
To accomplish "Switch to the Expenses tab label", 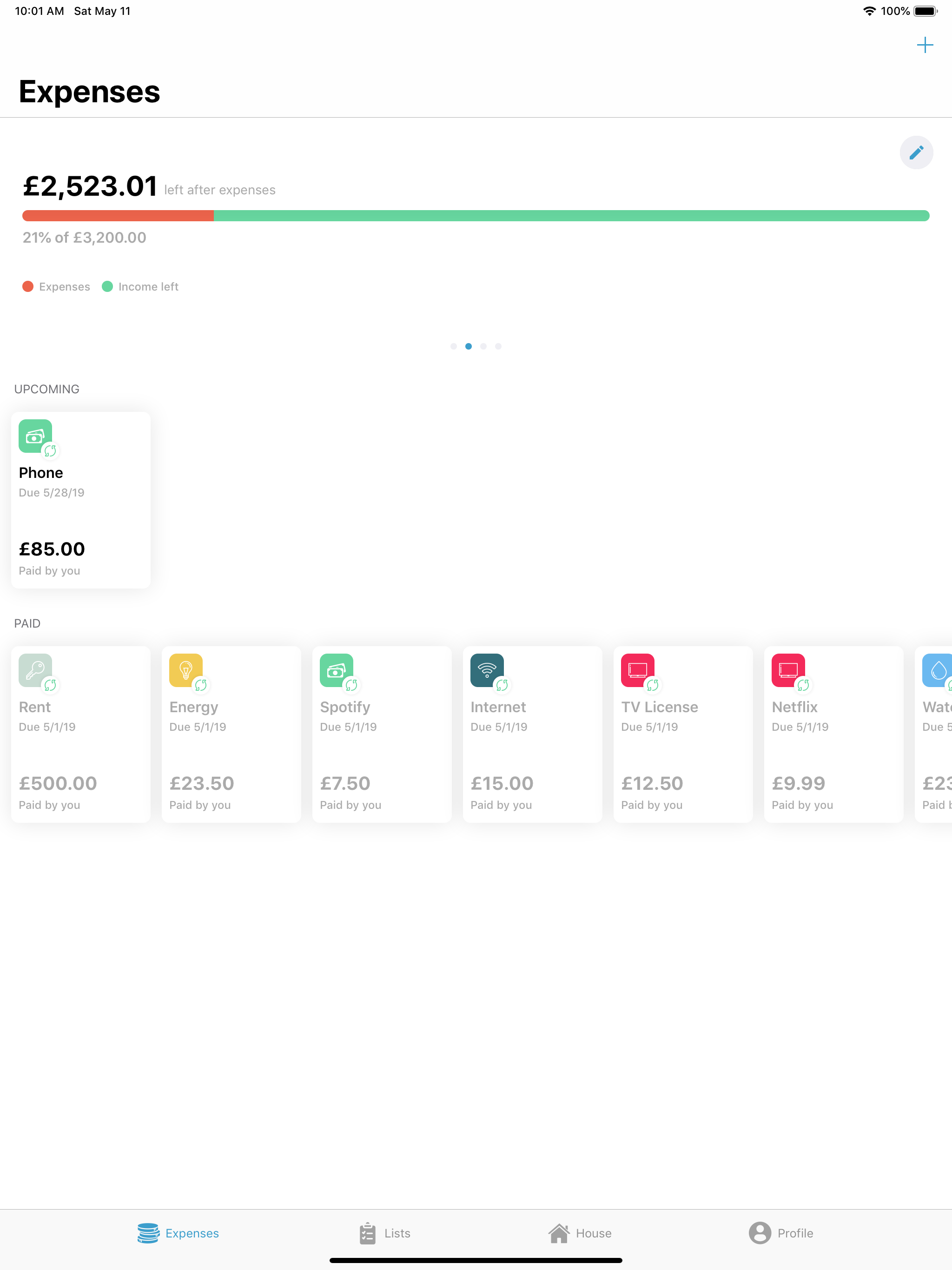I will 192,1233.
